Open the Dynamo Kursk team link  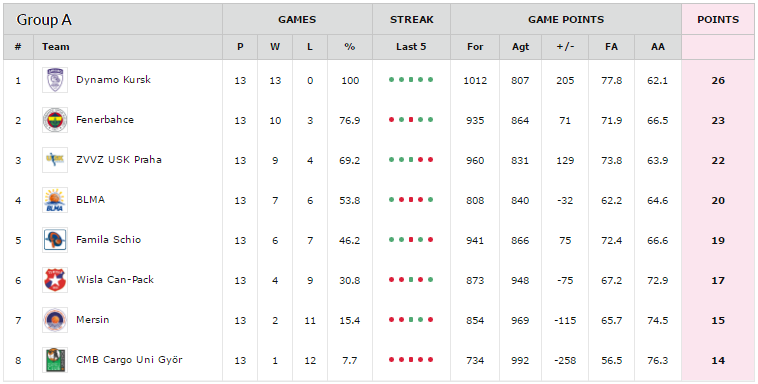click(x=113, y=80)
